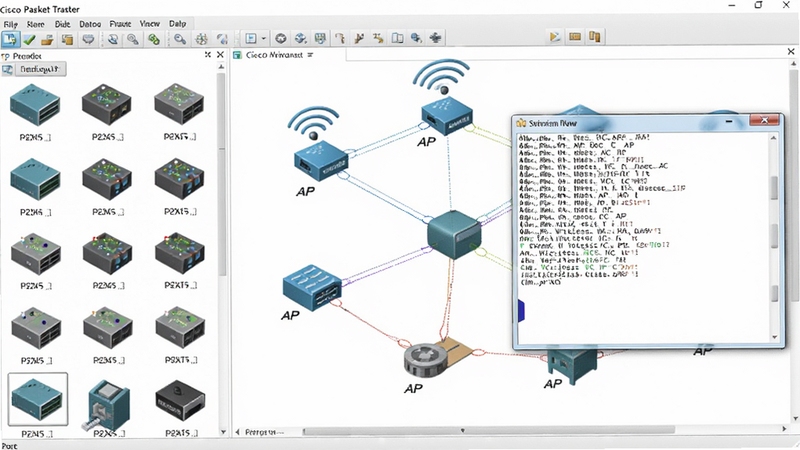
Task: Open the 'Fraute' menu
Action: click(120, 24)
